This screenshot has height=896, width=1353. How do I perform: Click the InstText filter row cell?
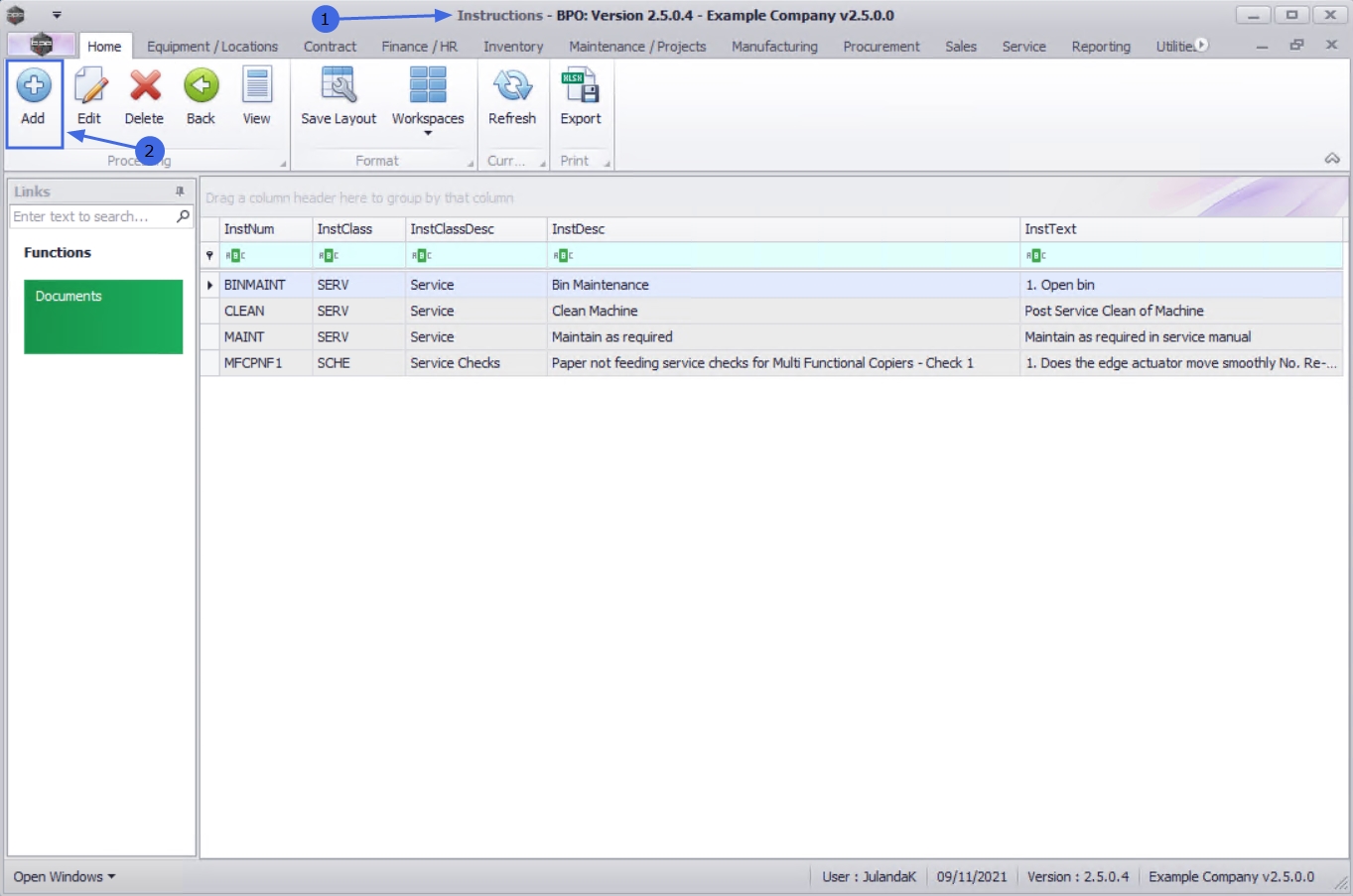(1181, 255)
